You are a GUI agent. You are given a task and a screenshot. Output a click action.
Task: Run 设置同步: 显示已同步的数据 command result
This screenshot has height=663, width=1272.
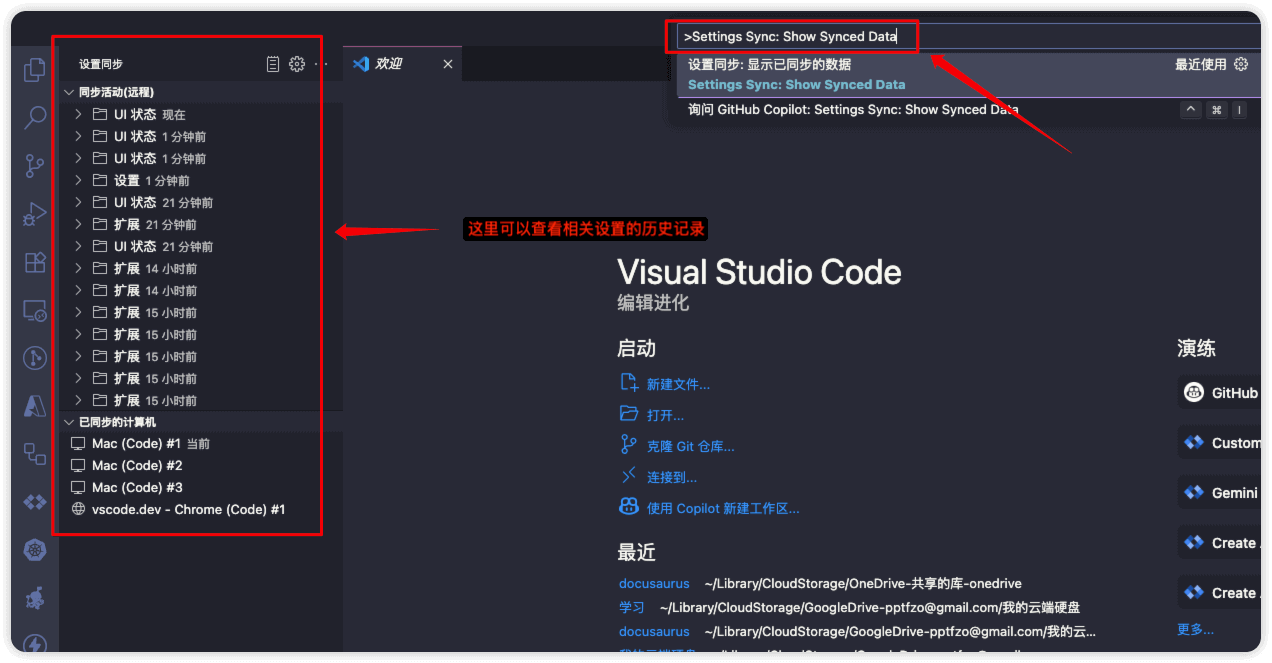[x=970, y=74]
